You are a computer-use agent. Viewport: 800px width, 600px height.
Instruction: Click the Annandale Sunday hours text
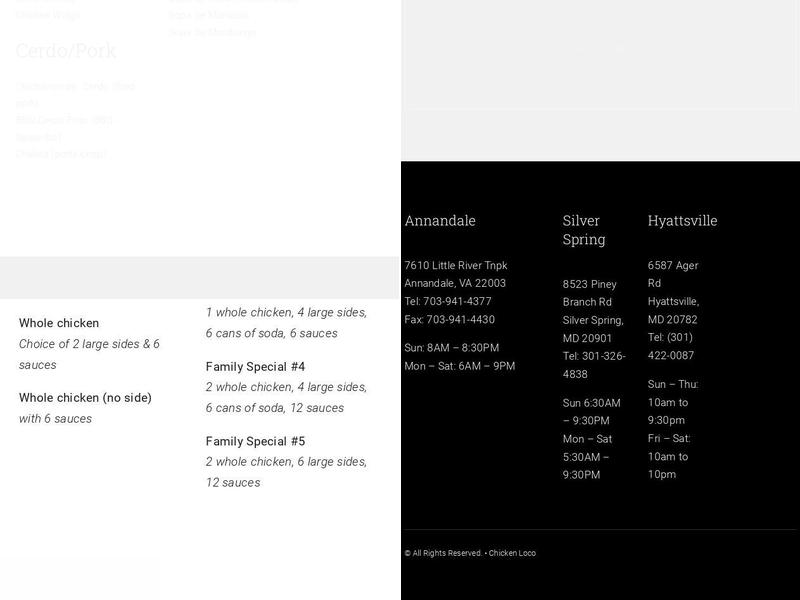click(x=451, y=348)
